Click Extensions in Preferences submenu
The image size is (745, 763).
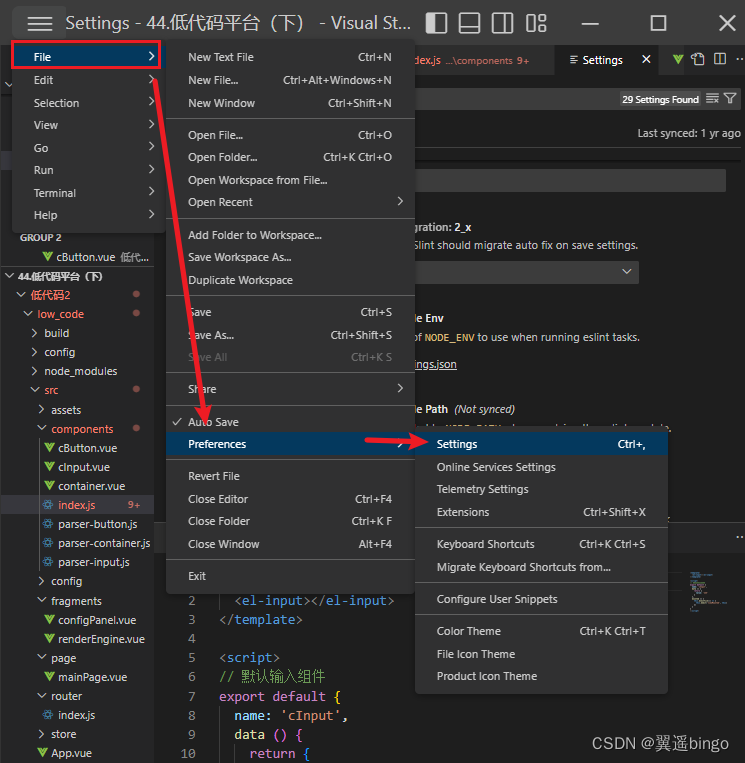pyautogui.click(x=541, y=512)
